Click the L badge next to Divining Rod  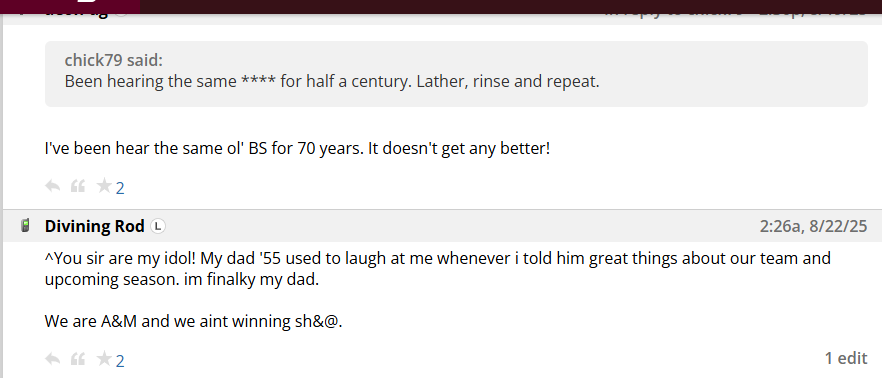click(159, 226)
